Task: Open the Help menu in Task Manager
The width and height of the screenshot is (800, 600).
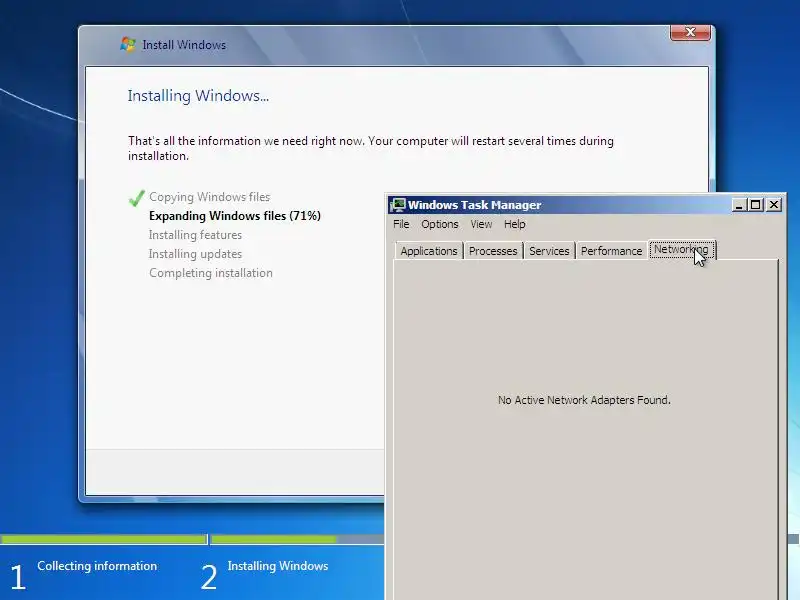Action: point(514,224)
